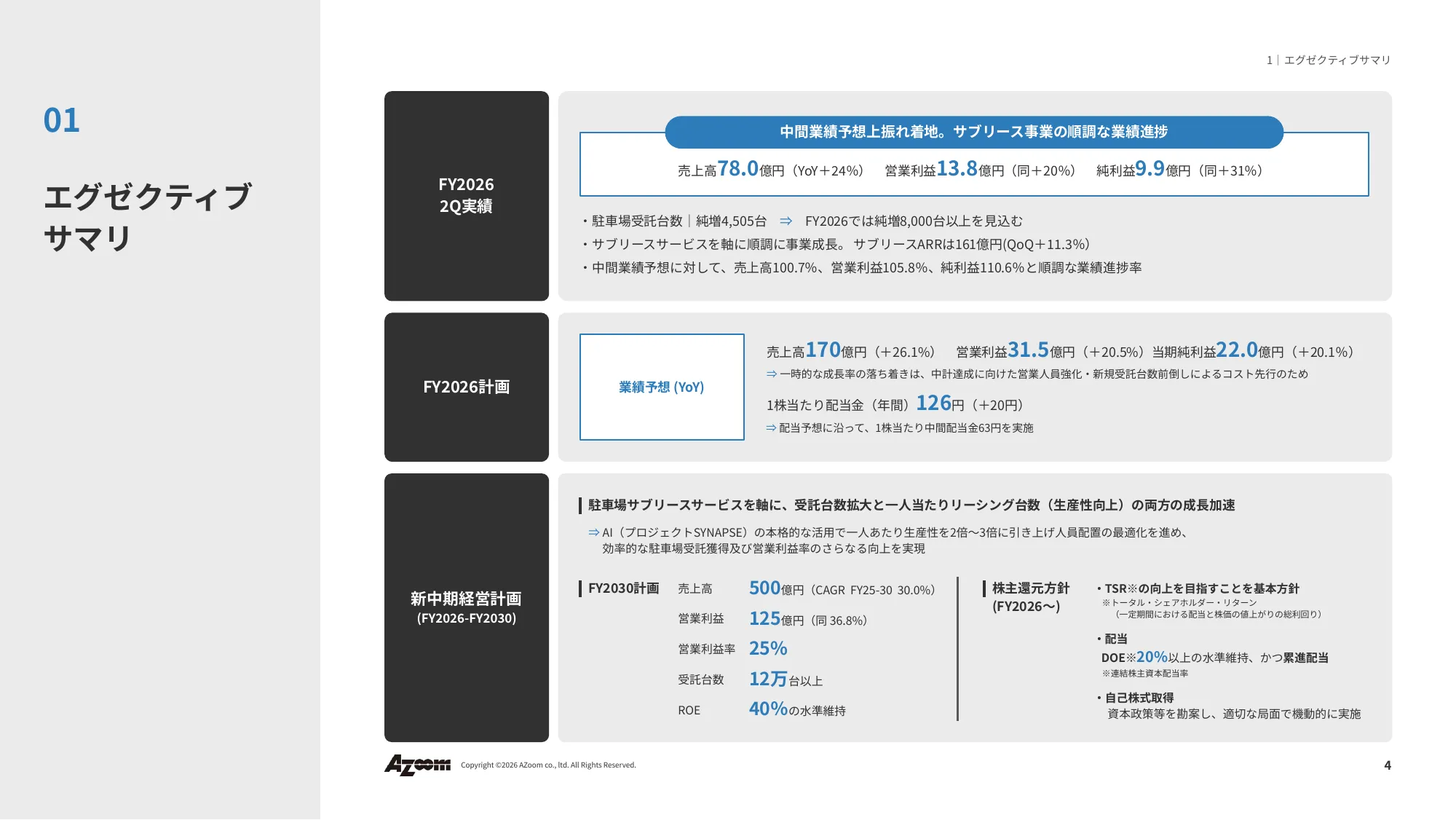Click the 'DOE※20%以上の水準維持、かつ累進配当' line
Screen dimensions: 1456x820
click(x=1214, y=657)
